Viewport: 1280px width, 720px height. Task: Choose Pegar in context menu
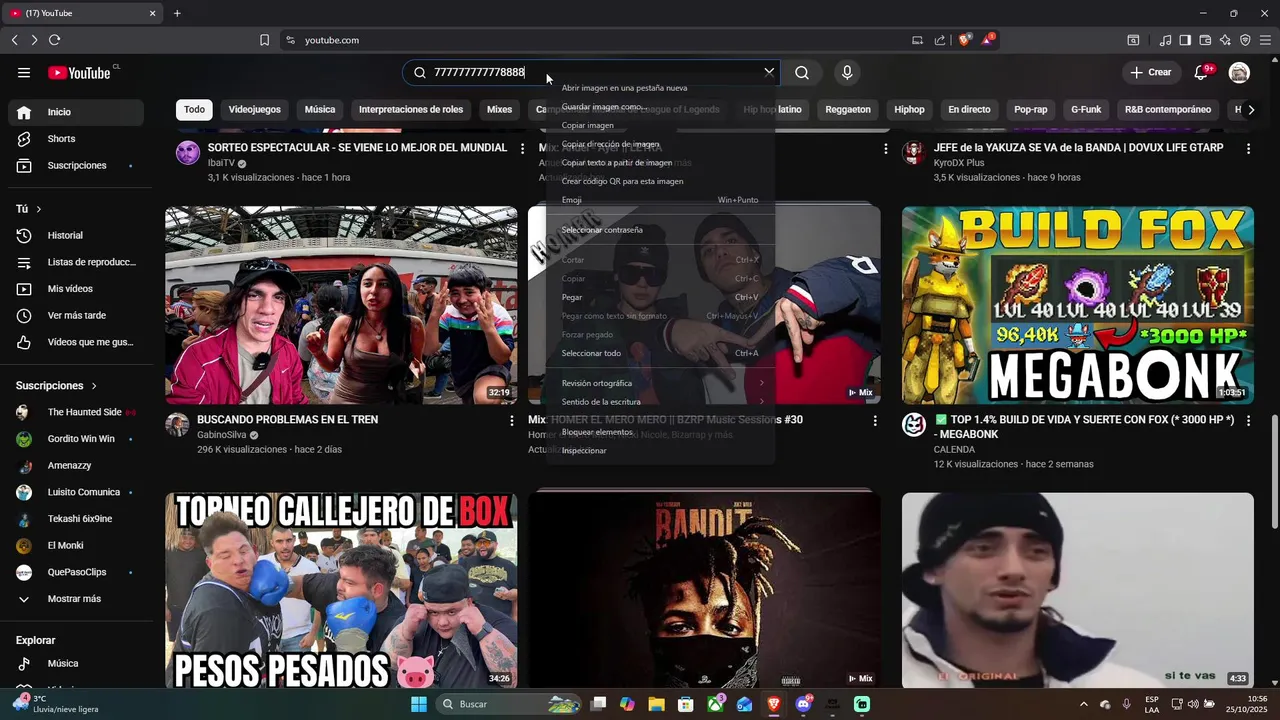coord(661,297)
